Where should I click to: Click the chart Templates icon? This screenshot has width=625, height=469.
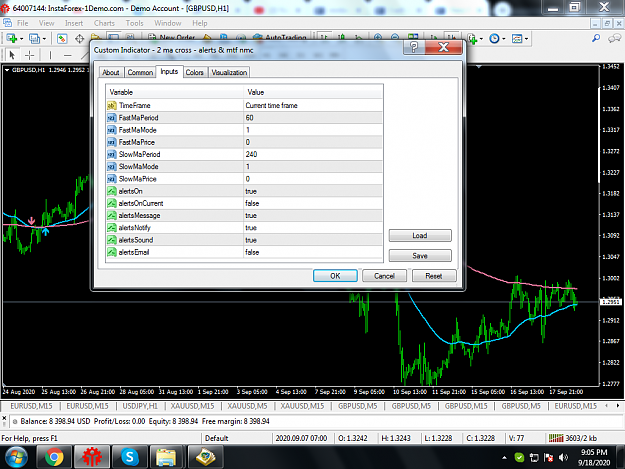coord(517,39)
